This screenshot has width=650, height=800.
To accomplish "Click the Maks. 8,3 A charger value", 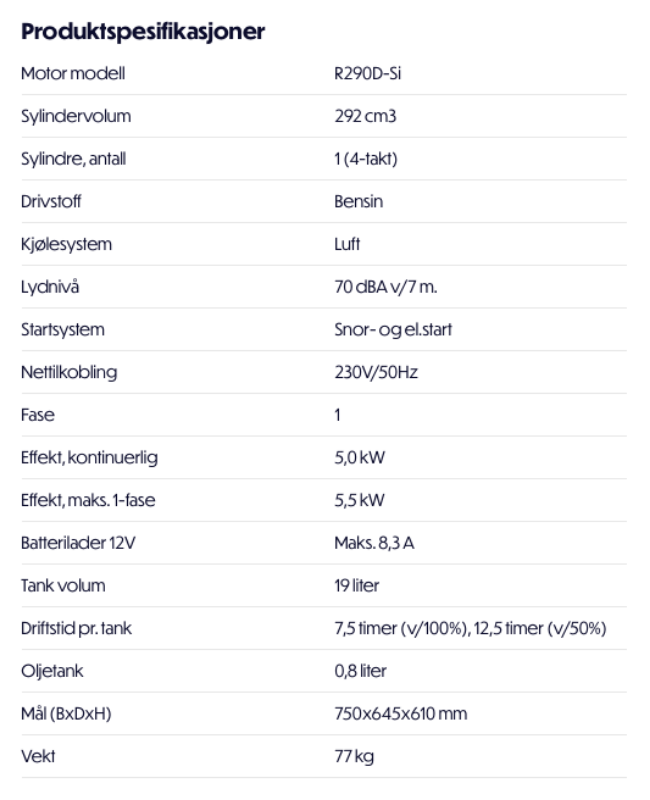I will [x=374, y=542].
